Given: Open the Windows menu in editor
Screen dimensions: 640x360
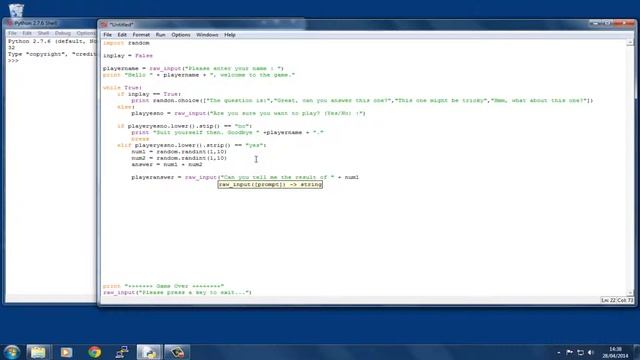Looking at the screenshot, I should [x=207, y=35].
